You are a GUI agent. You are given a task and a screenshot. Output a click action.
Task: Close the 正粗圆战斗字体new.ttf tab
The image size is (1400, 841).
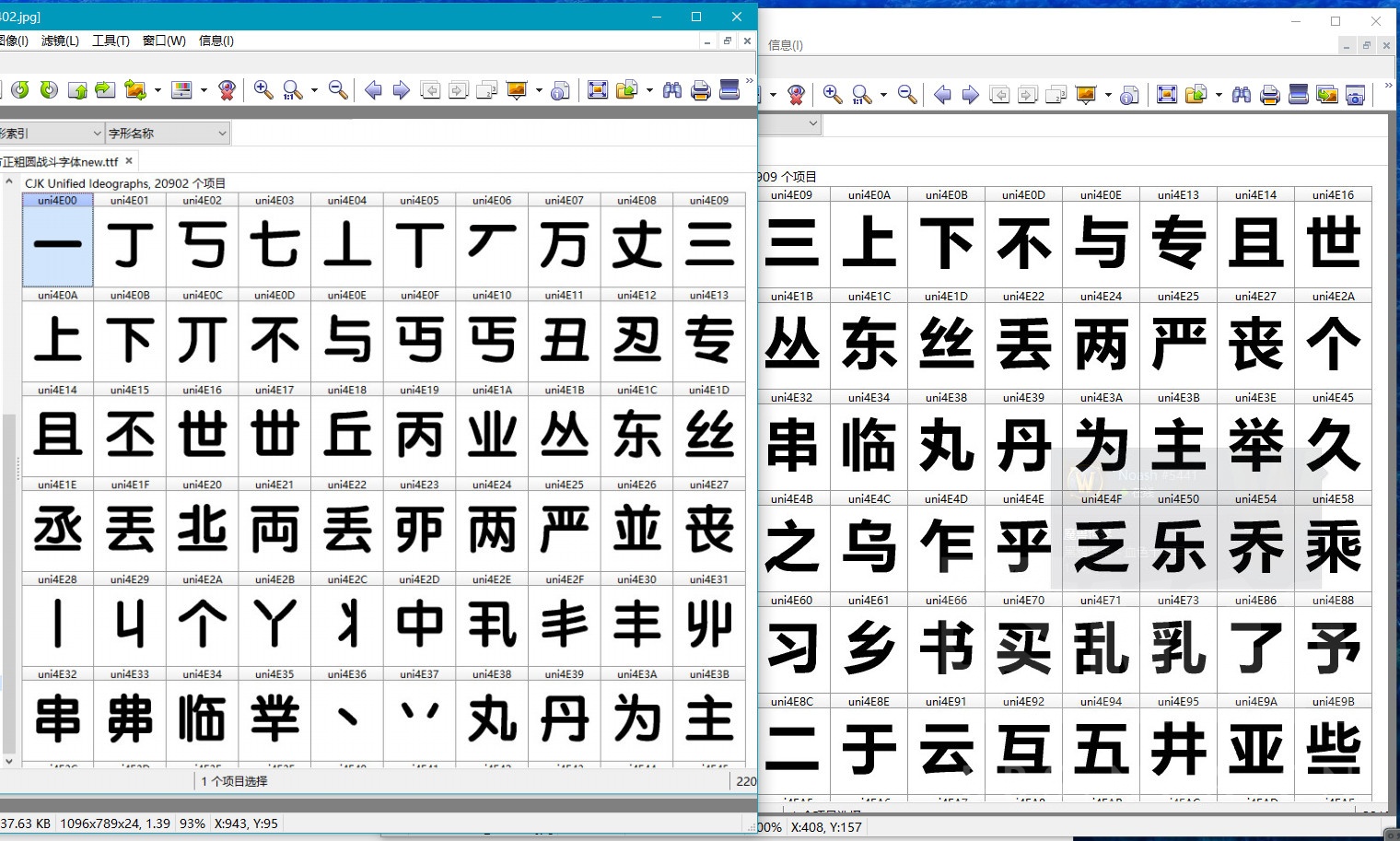[x=129, y=160]
